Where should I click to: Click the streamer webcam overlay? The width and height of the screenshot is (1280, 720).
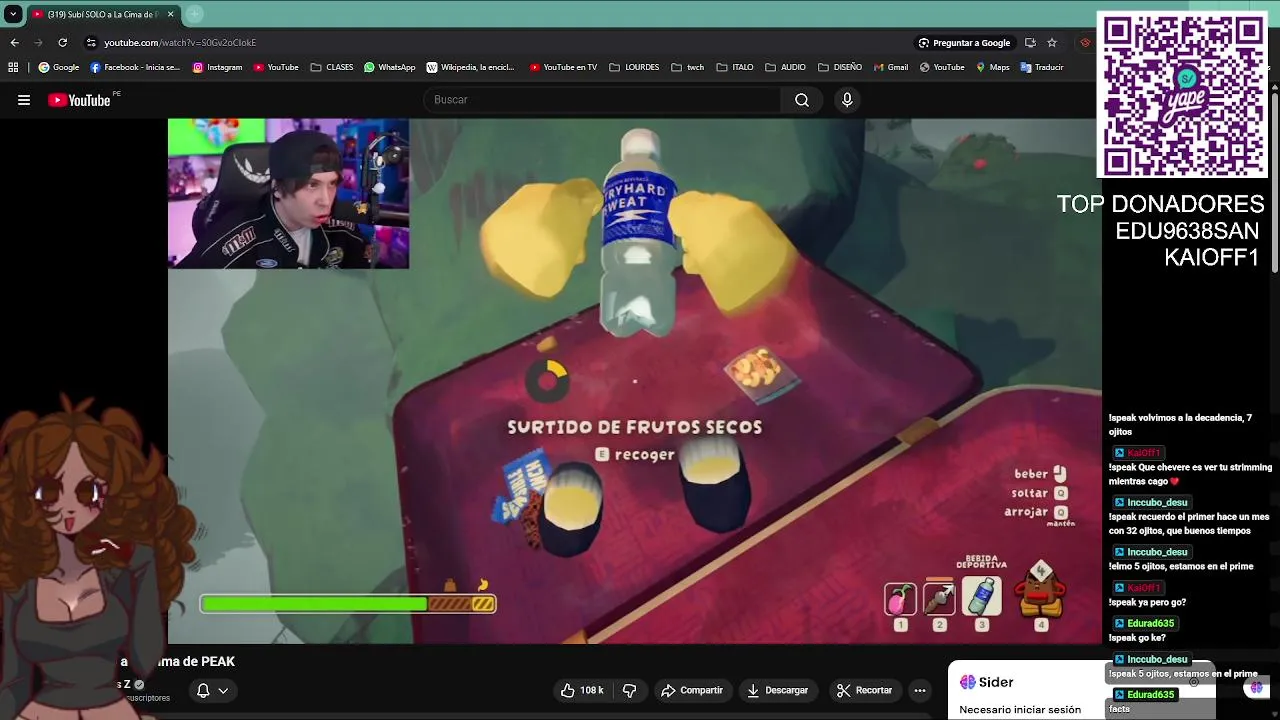pos(289,194)
